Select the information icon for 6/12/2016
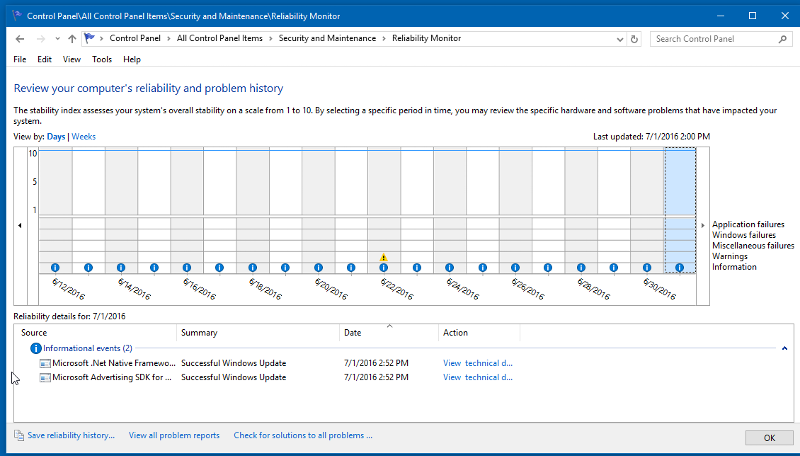800x456 pixels. [x=55, y=267]
